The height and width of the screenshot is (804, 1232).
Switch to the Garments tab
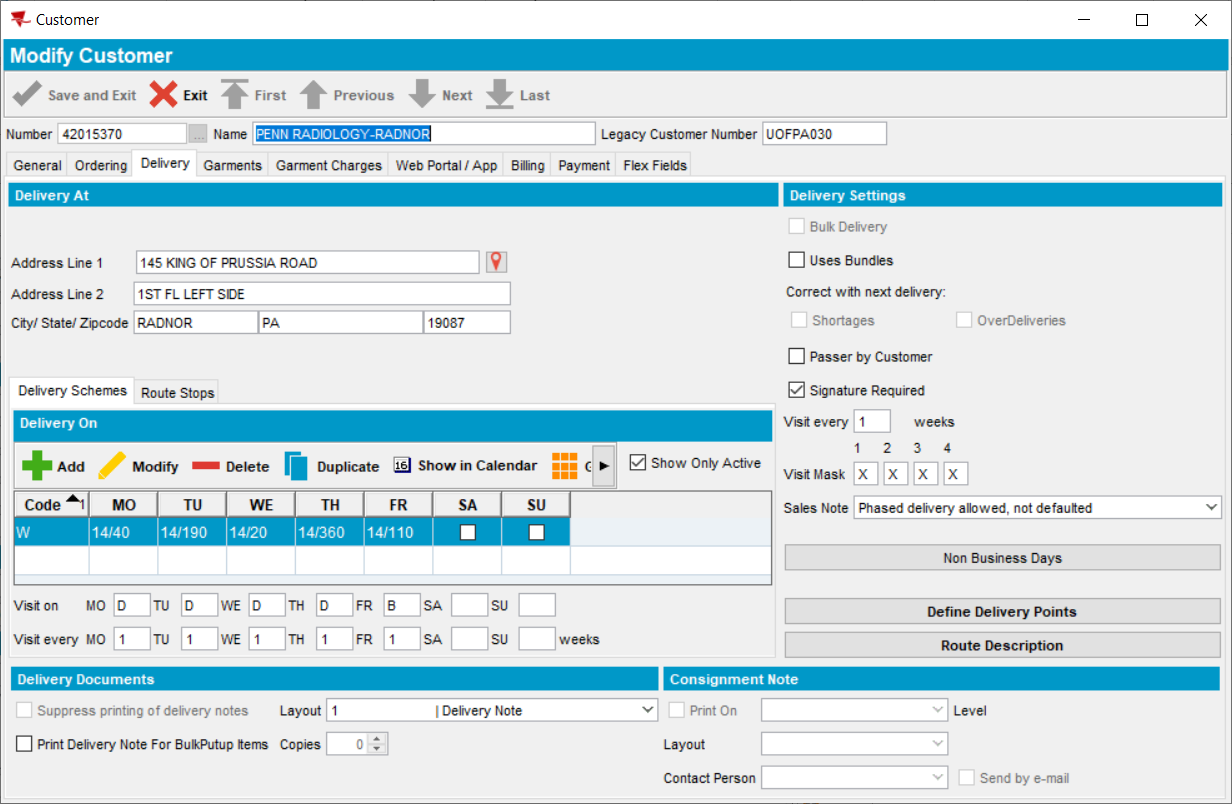pyautogui.click(x=232, y=165)
